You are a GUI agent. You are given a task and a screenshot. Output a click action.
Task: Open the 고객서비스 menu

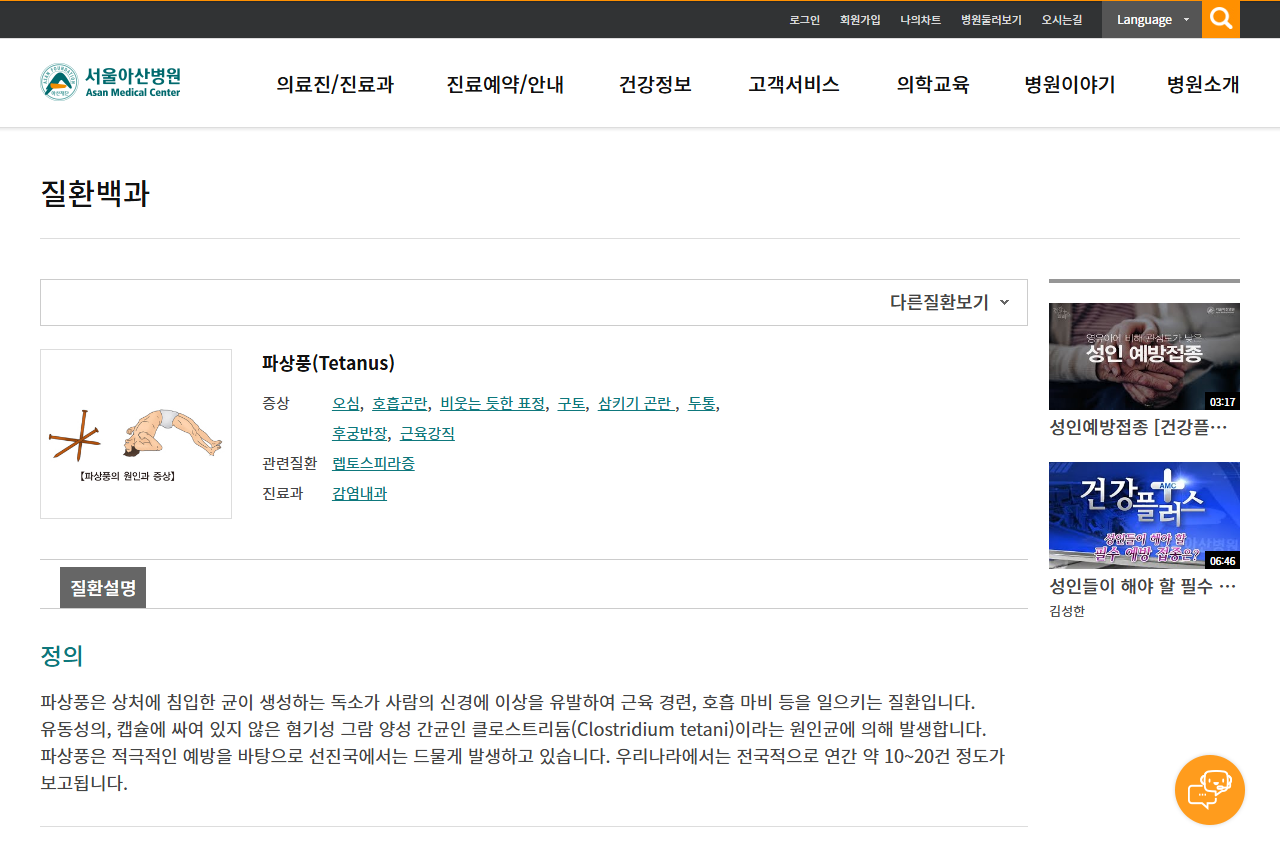(794, 84)
